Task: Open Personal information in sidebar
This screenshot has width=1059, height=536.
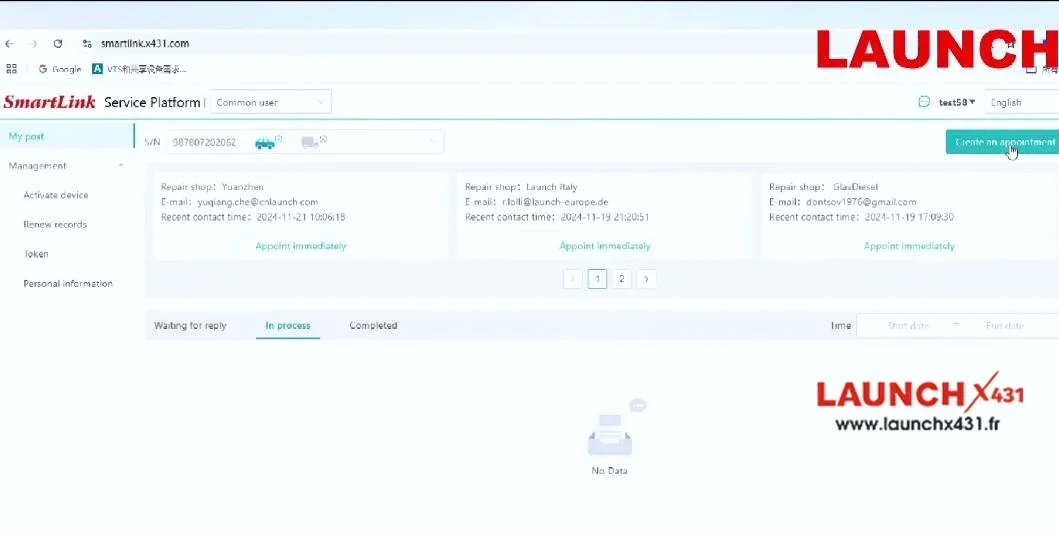Action: tap(68, 284)
